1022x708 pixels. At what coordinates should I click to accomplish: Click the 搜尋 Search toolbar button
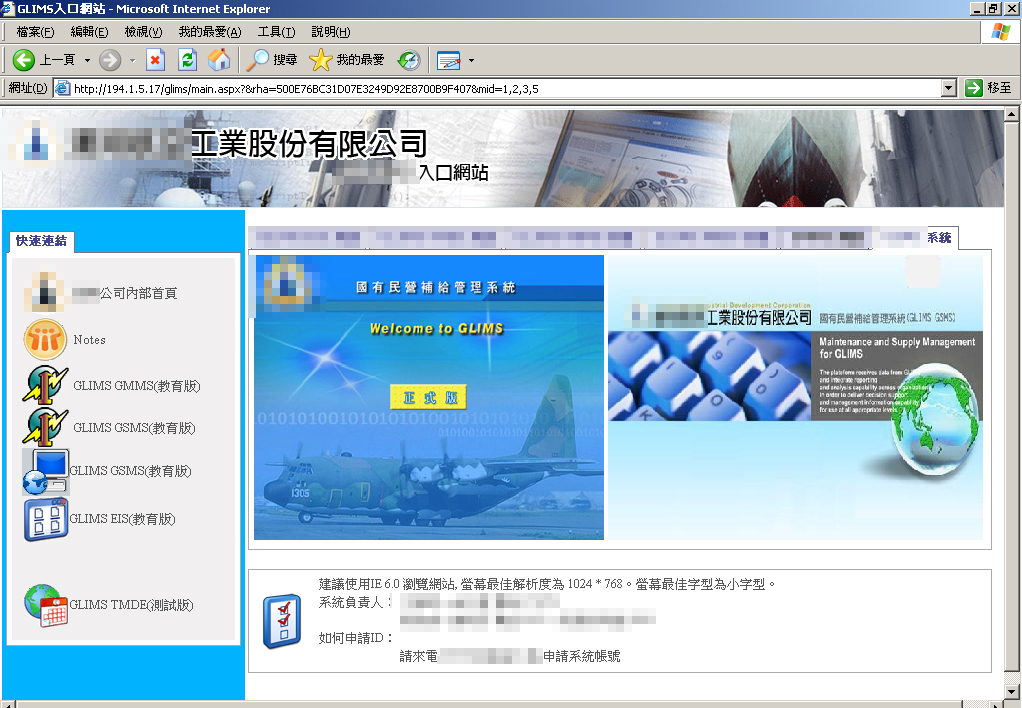tap(272, 60)
